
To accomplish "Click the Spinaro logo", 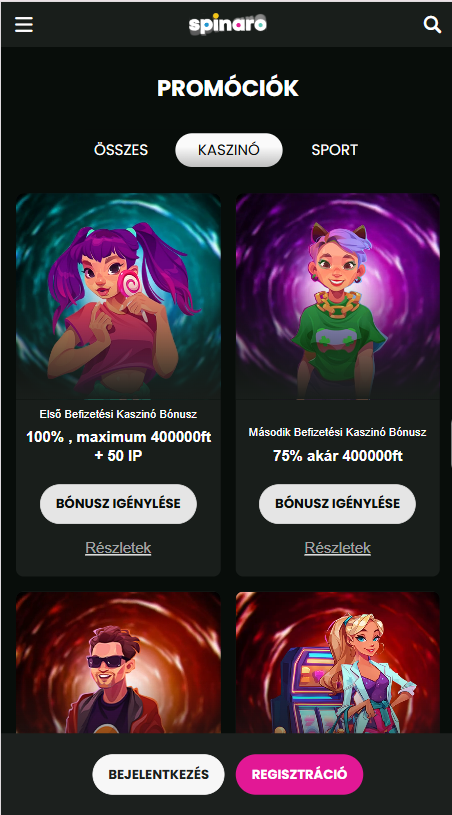I will (228, 24).
